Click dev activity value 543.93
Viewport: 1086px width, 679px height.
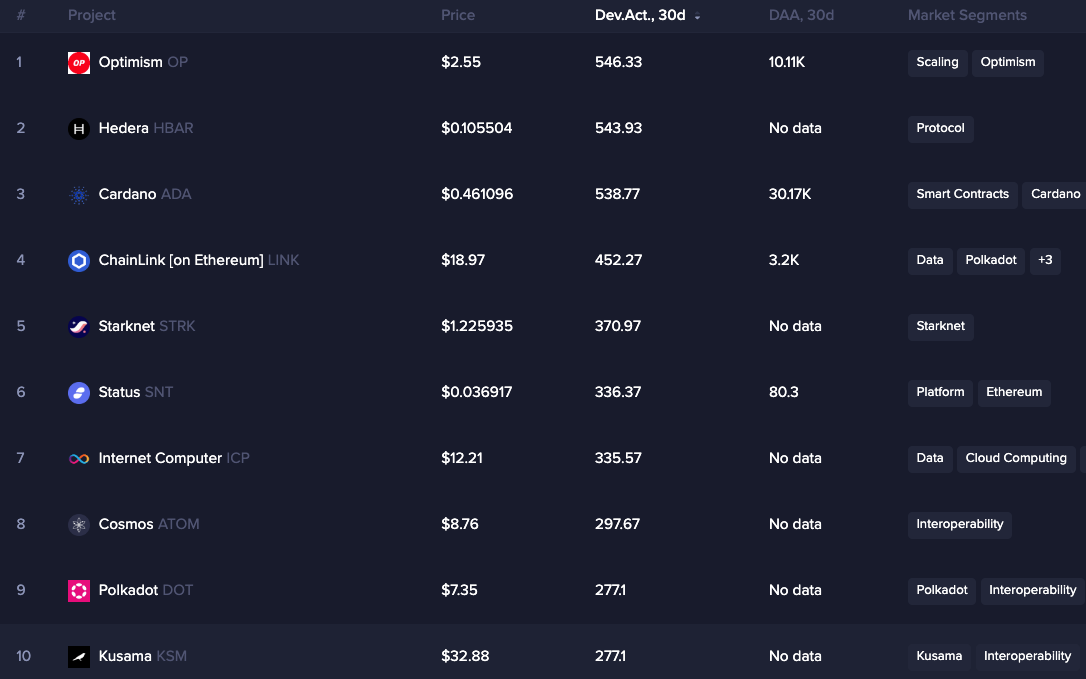(618, 128)
